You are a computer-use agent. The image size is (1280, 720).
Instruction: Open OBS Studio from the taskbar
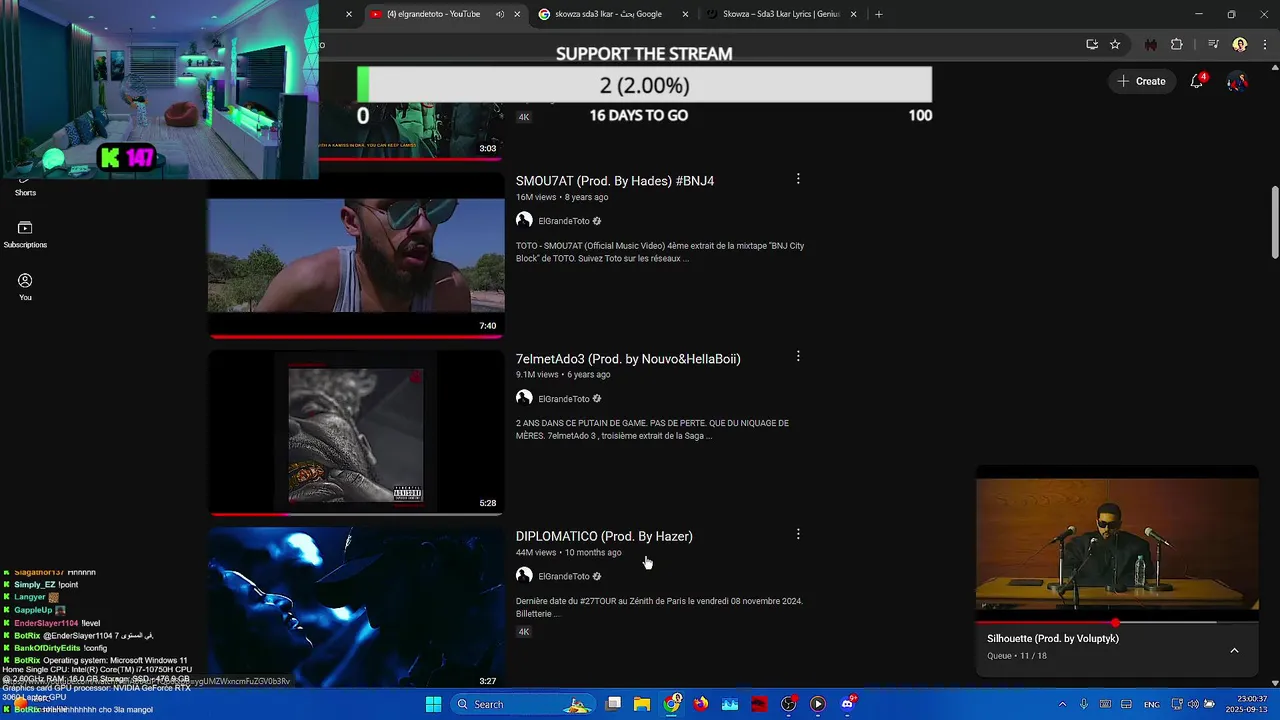coord(789,704)
